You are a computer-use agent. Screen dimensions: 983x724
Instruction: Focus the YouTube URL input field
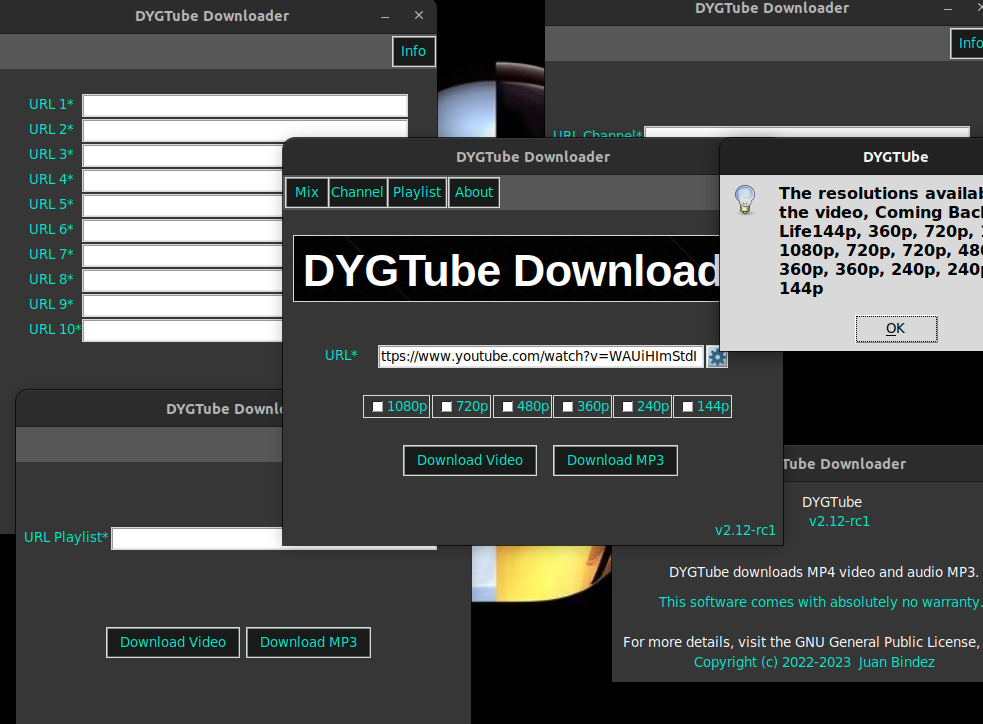(541, 357)
